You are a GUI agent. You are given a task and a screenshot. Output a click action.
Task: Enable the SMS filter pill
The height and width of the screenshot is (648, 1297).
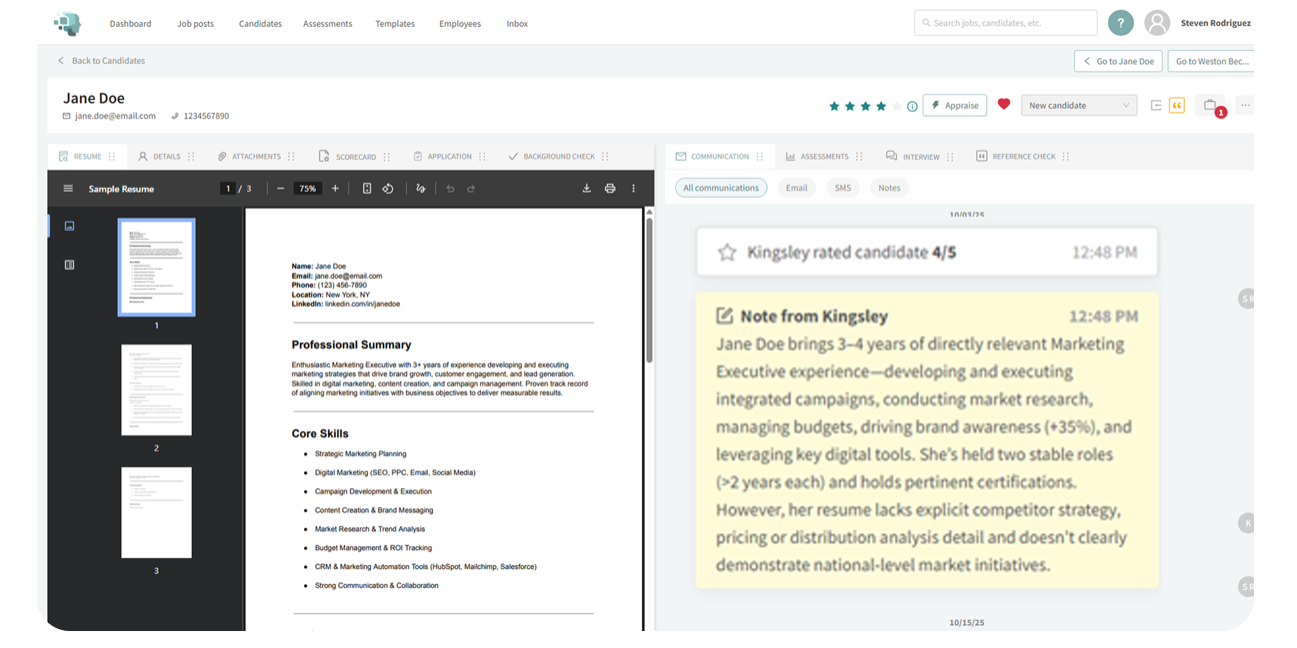842,187
